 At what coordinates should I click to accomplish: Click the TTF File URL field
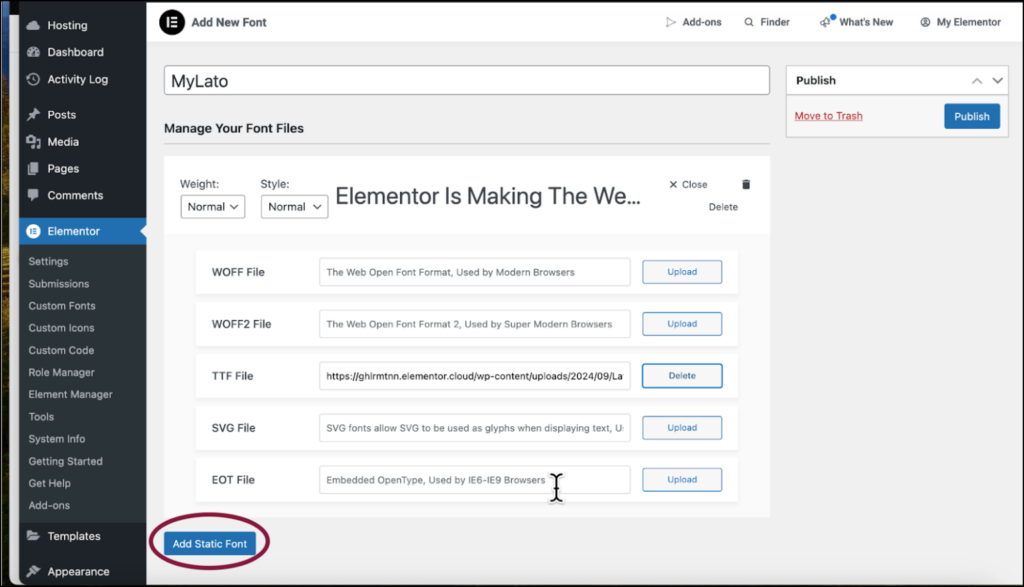click(475, 376)
